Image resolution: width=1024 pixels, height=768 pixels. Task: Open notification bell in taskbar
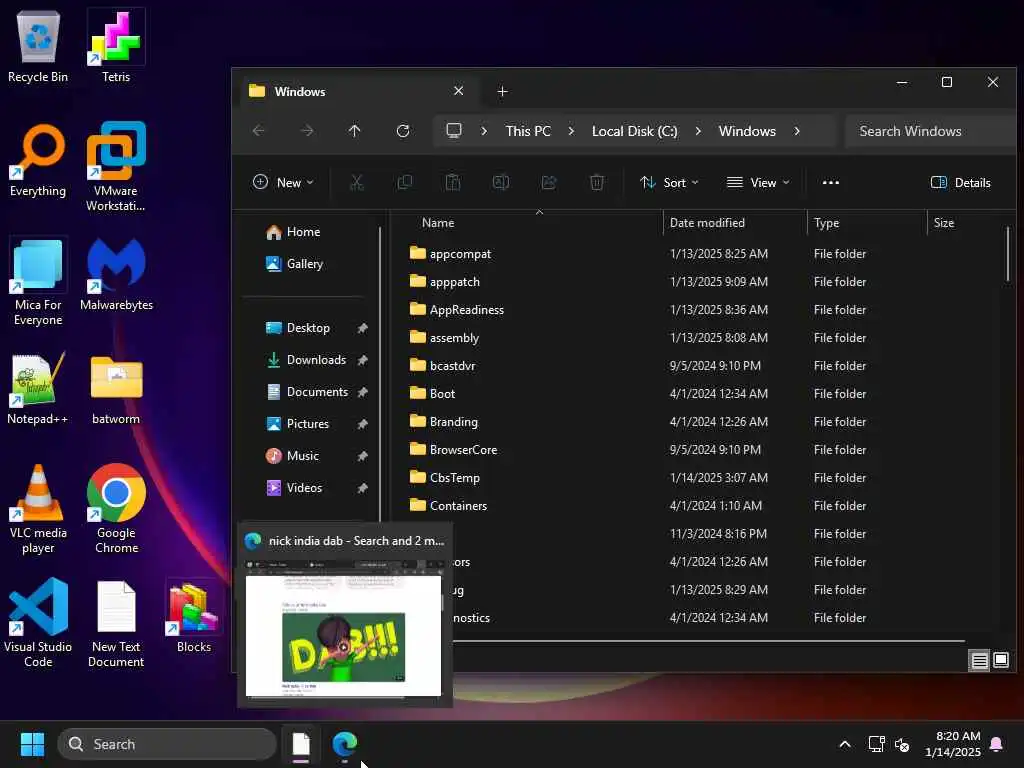[997, 744]
